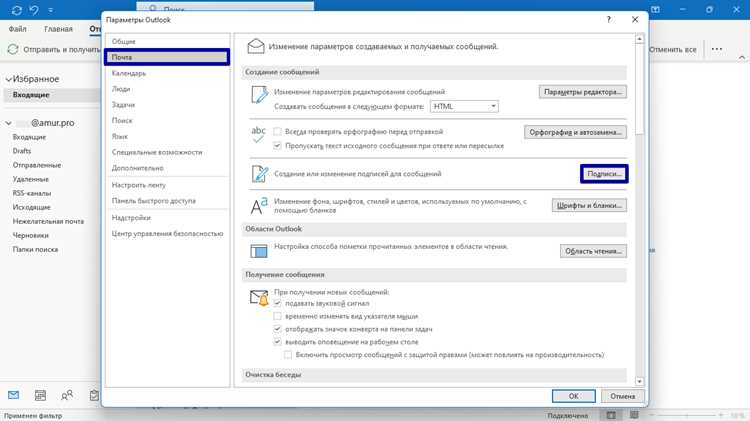Enable always check spelling before sending

277,131
